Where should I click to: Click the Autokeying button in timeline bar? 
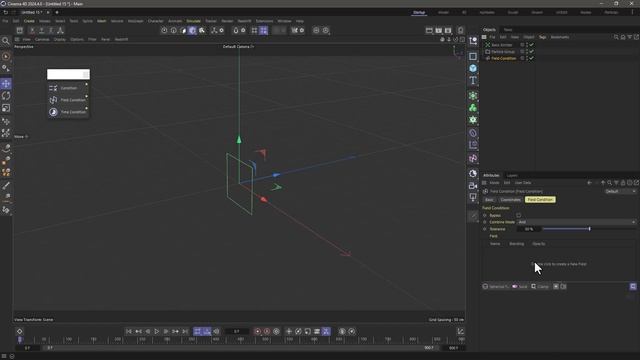click(x=267, y=331)
